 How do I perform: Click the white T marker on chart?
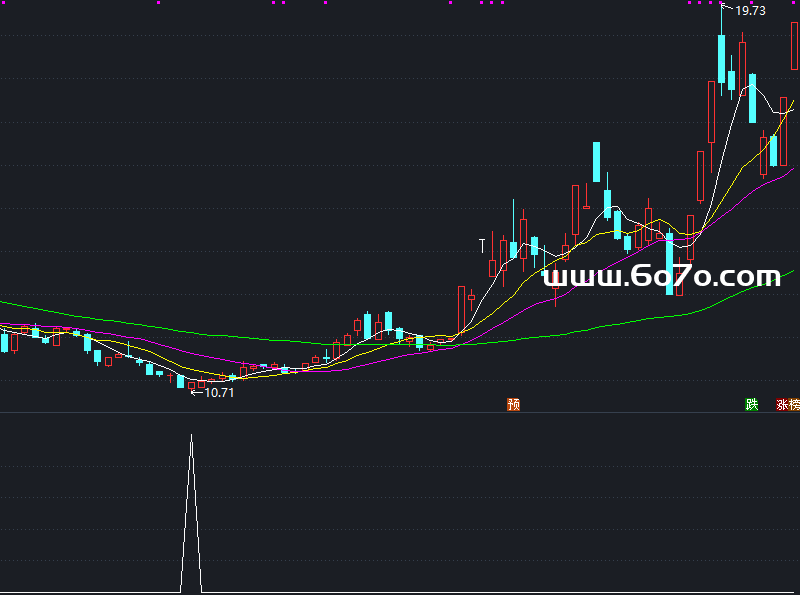pyautogui.click(x=482, y=244)
